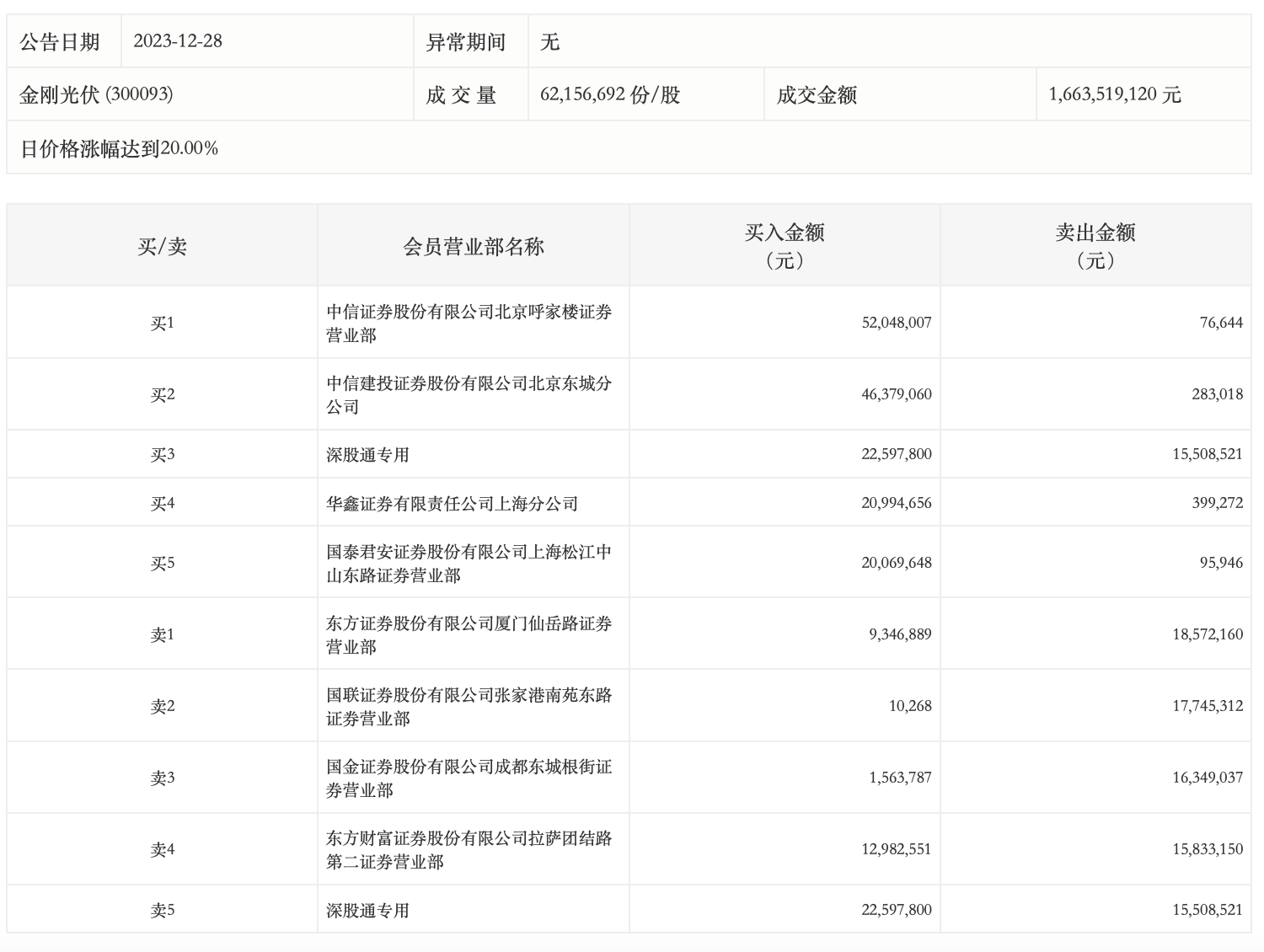1264x952 pixels.
Task: Click the announcement date 2023-12-28
Action: click(178, 41)
